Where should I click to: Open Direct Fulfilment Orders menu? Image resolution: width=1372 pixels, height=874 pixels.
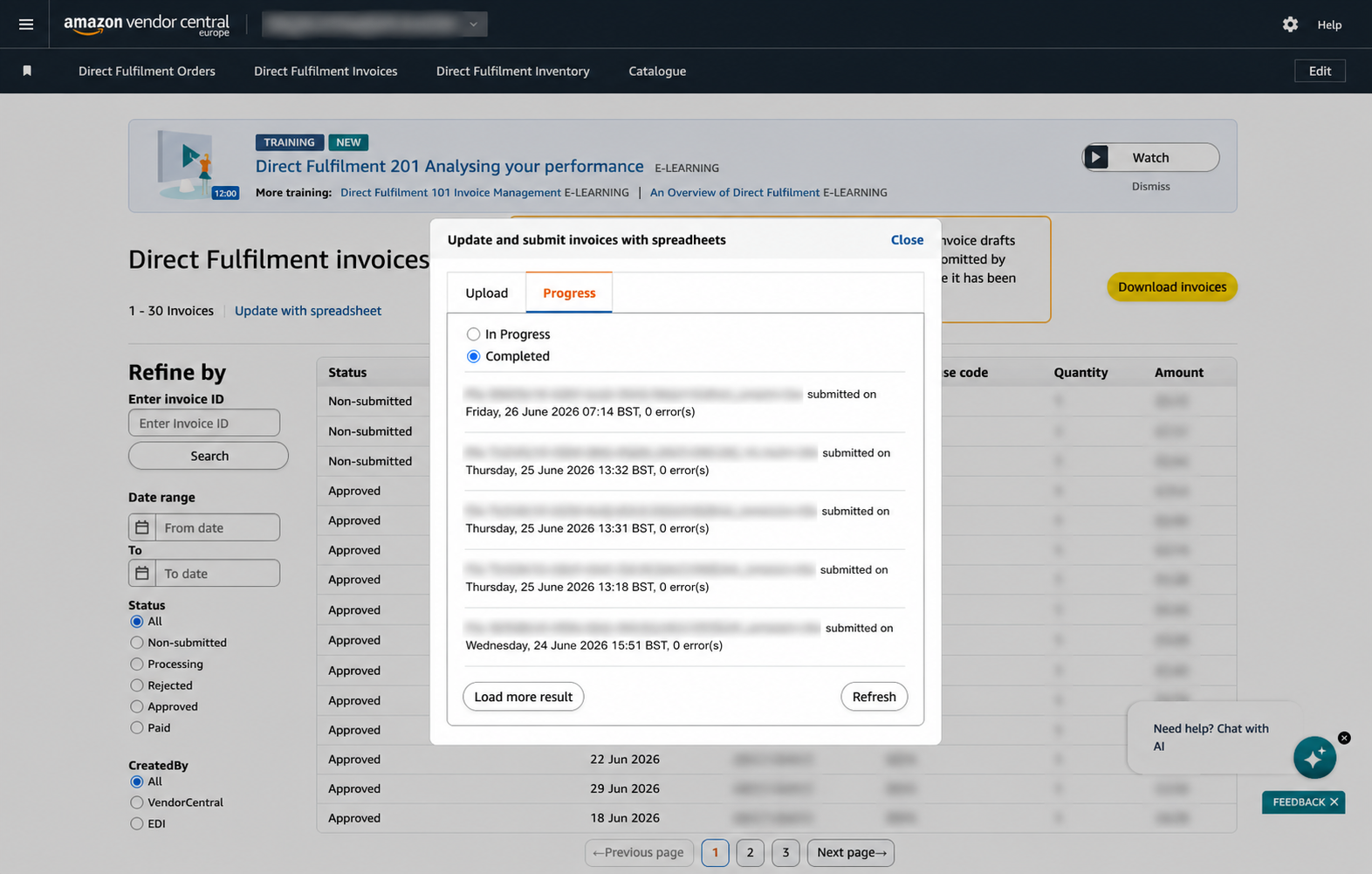pyautogui.click(x=147, y=71)
